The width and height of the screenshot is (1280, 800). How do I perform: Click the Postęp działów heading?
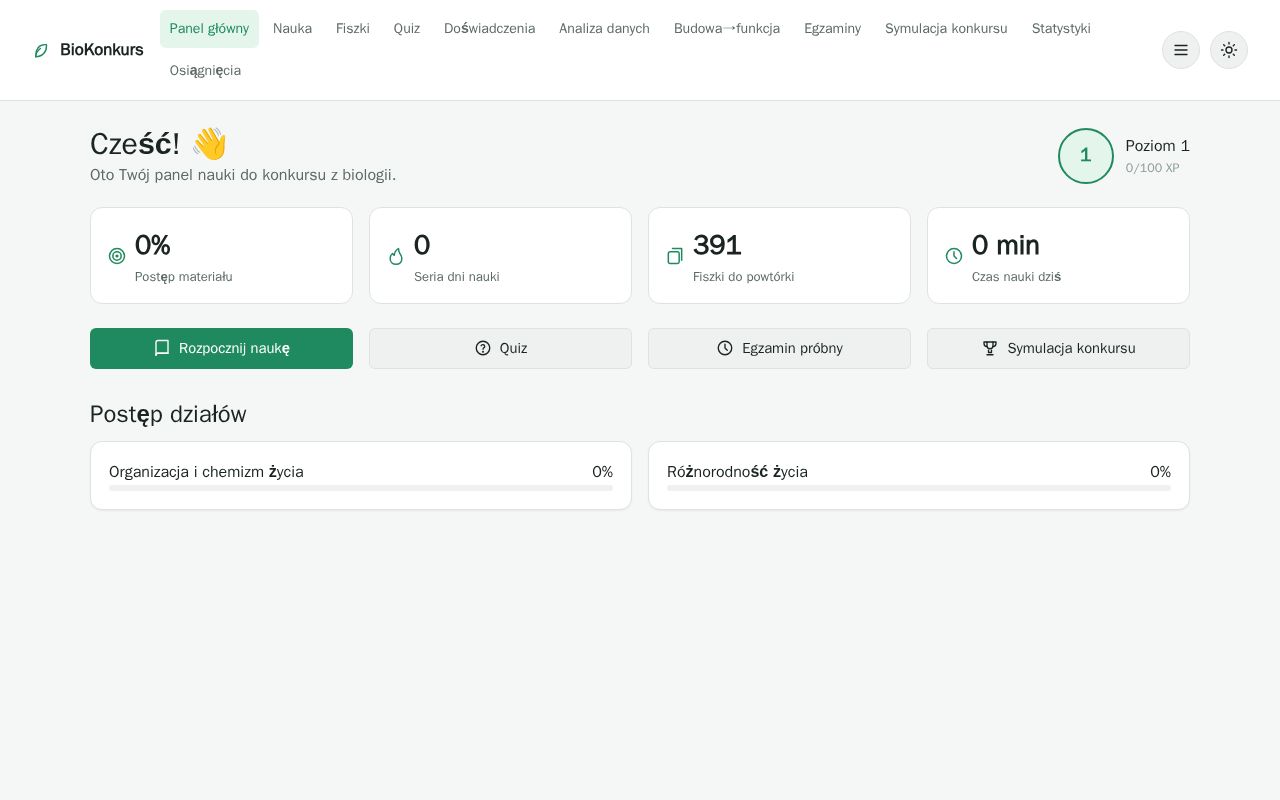[168, 414]
